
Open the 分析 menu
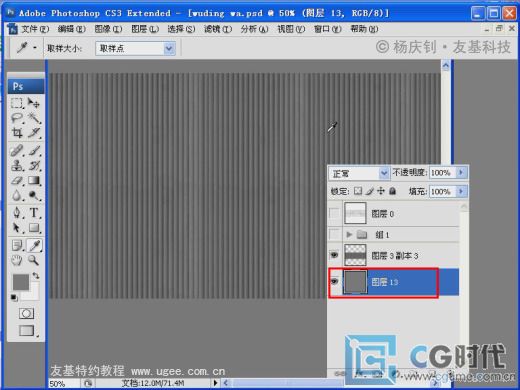click(x=254, y=29)
